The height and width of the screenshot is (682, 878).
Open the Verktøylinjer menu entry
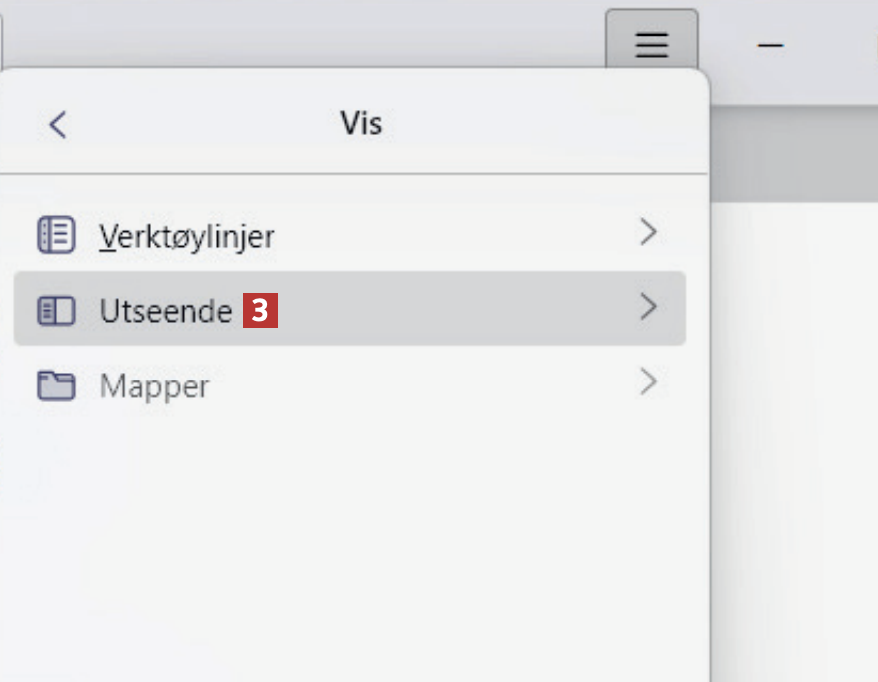point(187,236)
